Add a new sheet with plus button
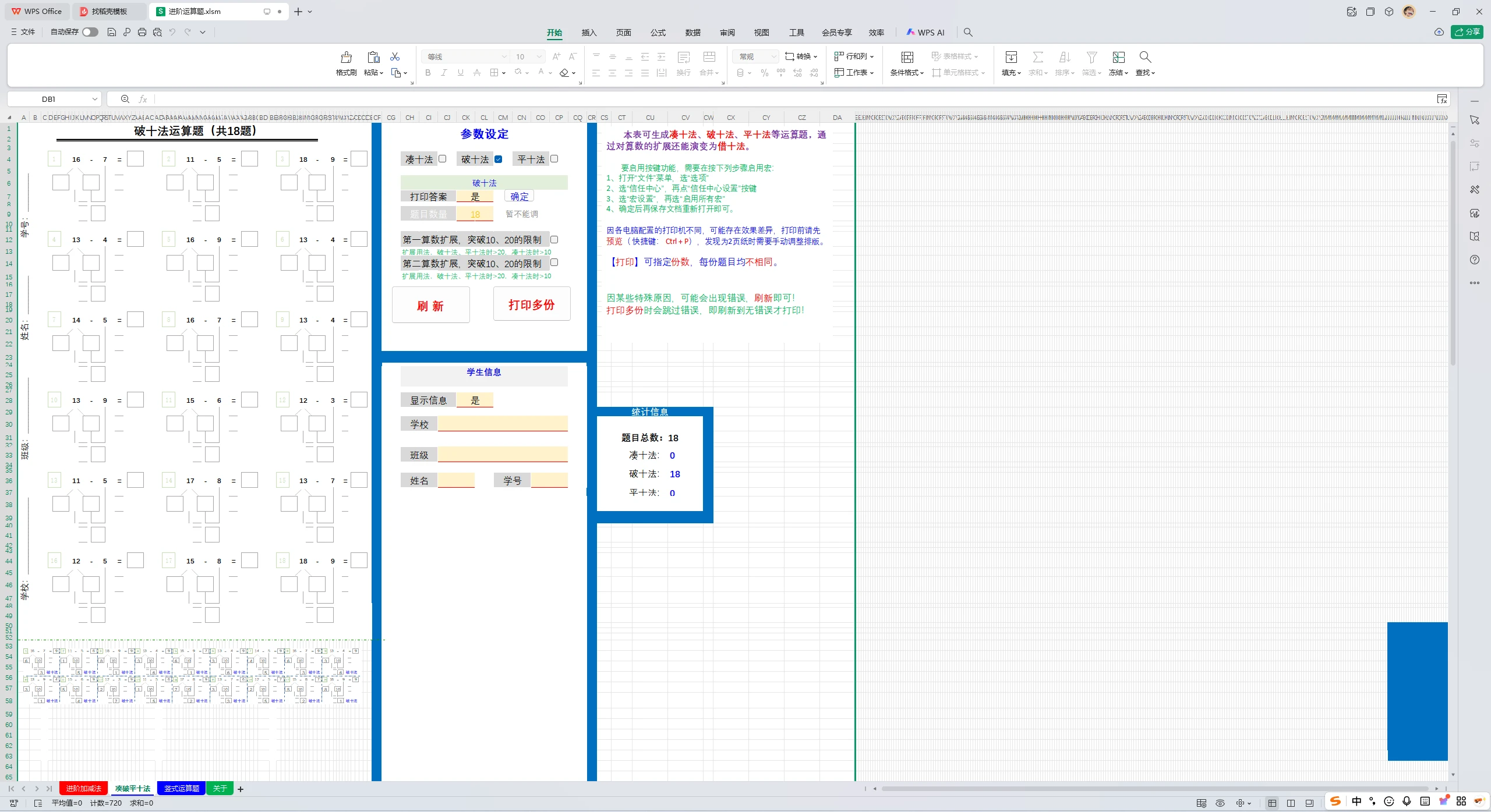Image resolution: width=1491 pixels, height=812 pixels. tap(241, 789)
